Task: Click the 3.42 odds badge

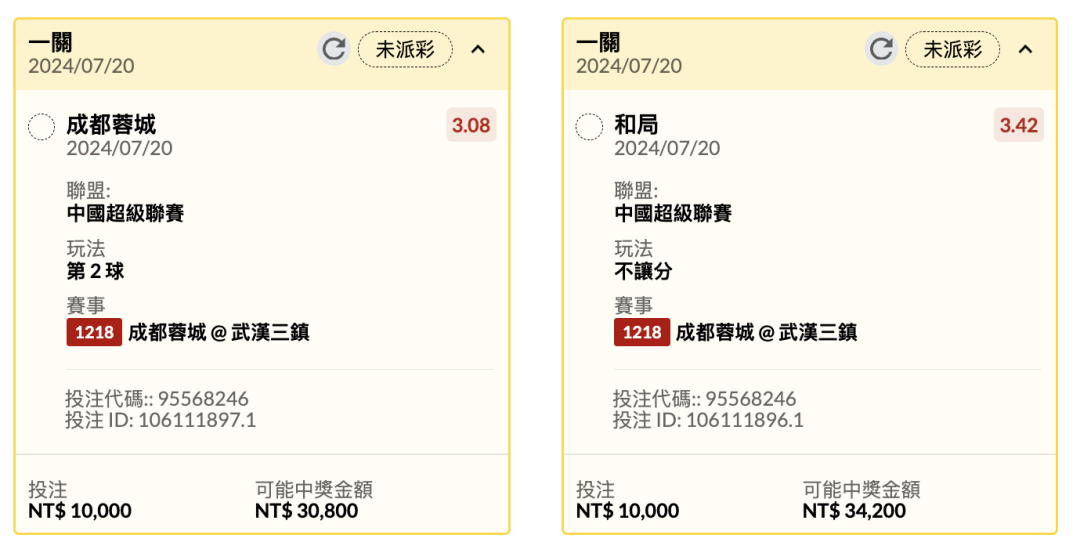Action: 1019,125
